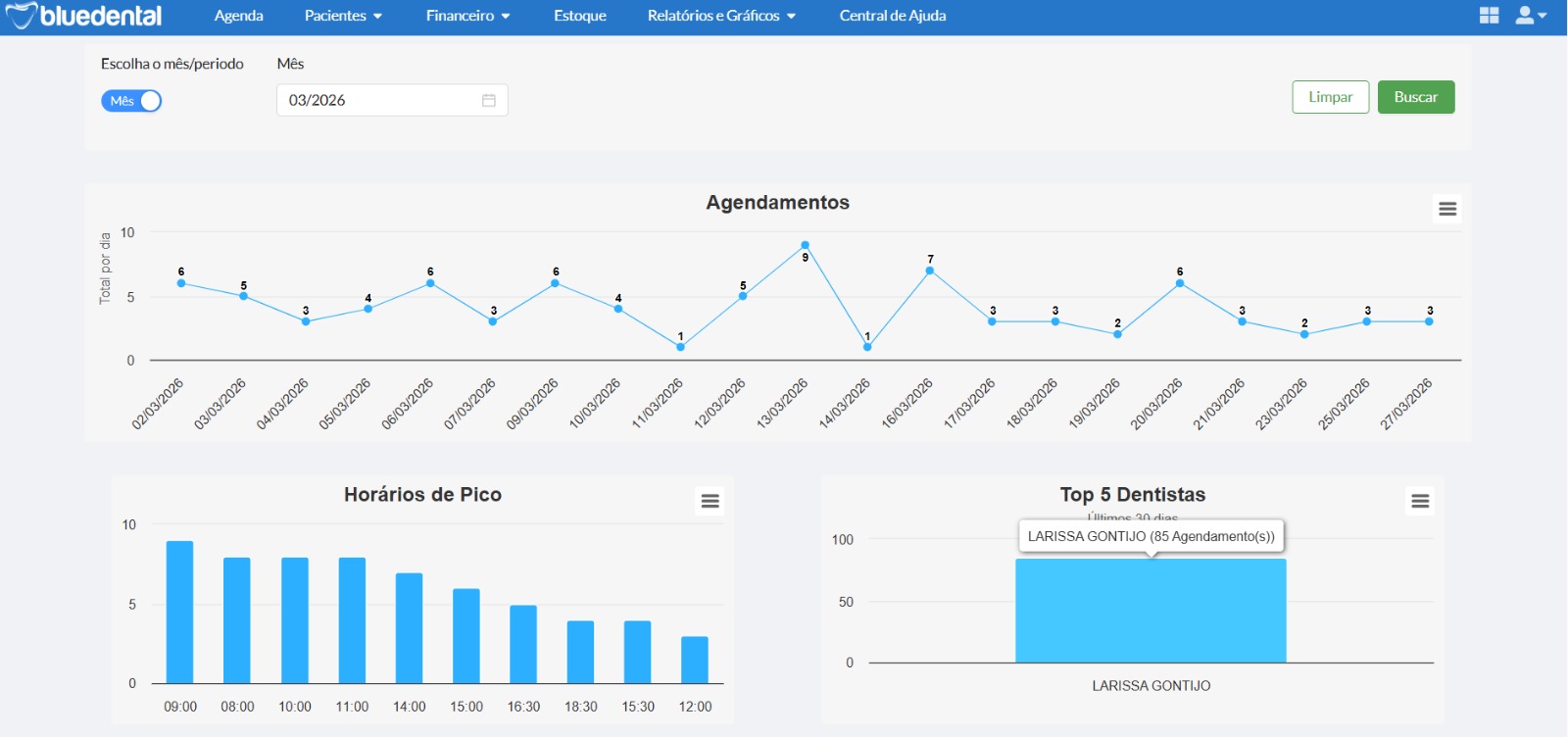Go to the Agenda menu item

click(239, 16)
